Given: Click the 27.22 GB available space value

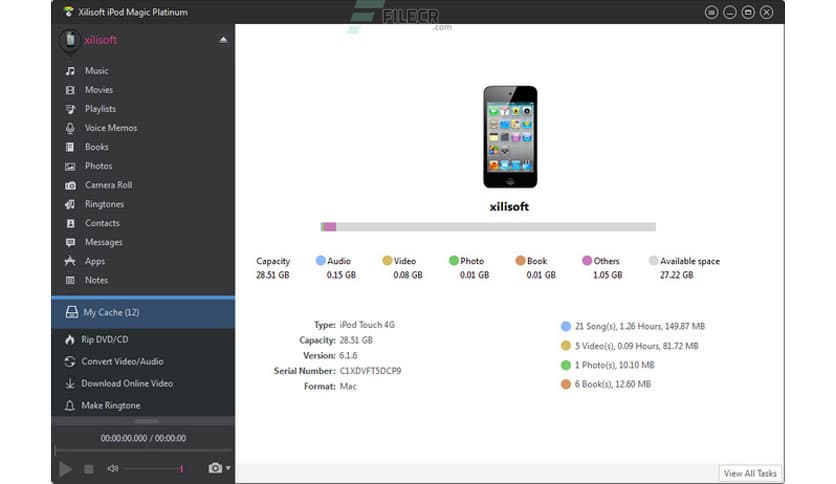Looking at the screenshot, I should (677, 275).
